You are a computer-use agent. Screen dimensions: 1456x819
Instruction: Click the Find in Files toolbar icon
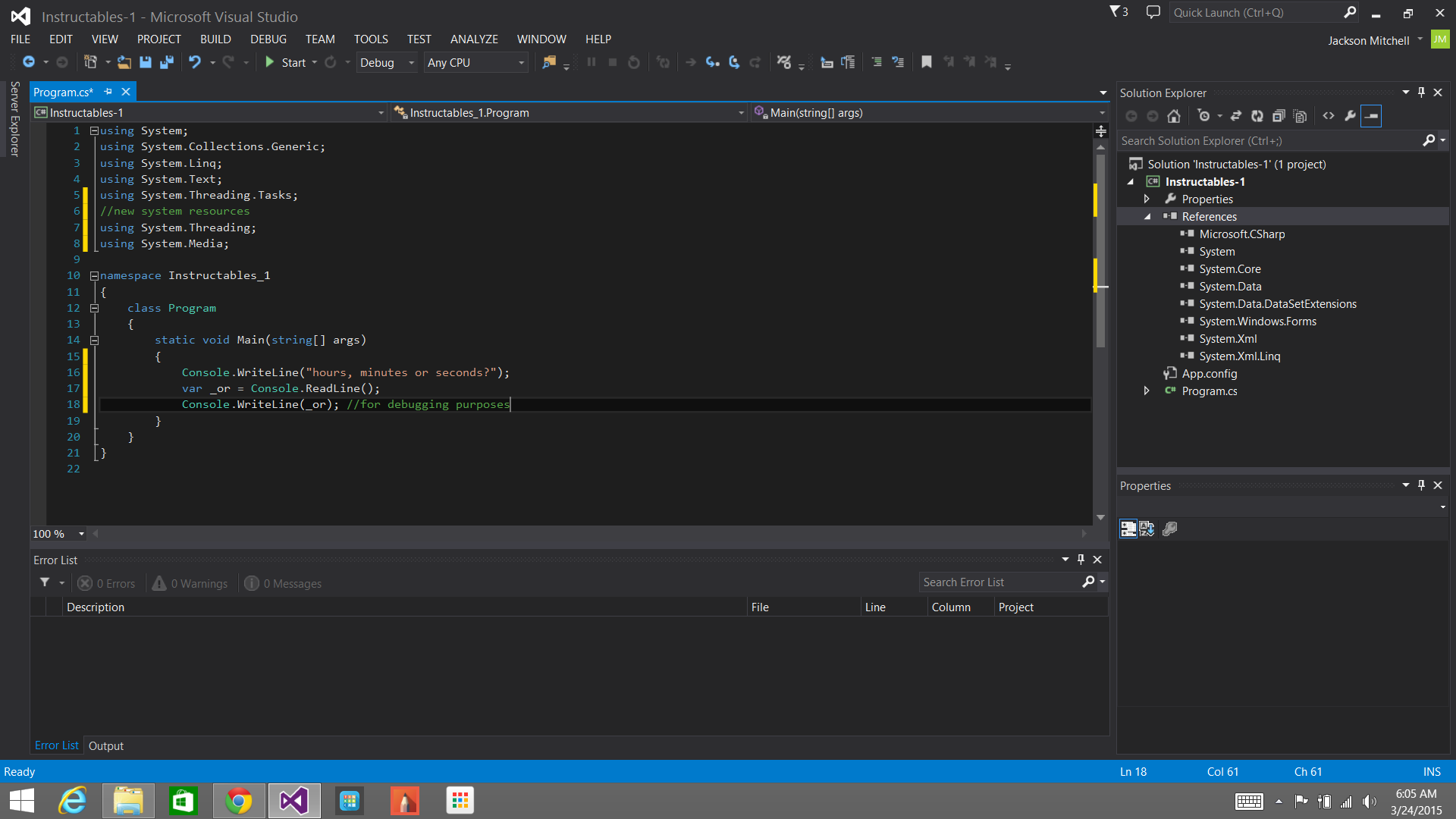pyautogui.click(x=549, y=62)
